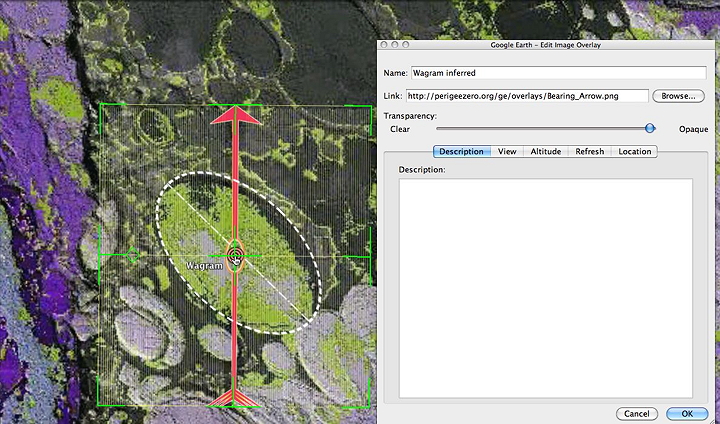720x424 pixels.
Task: Cancel the image overlay edit
Action: point(636,413)
